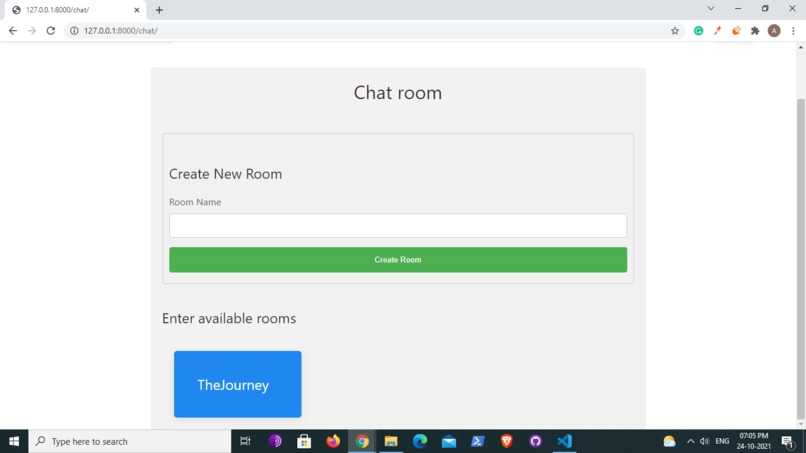
Task: Focus the Room Name input field
Action: [398, 226]
